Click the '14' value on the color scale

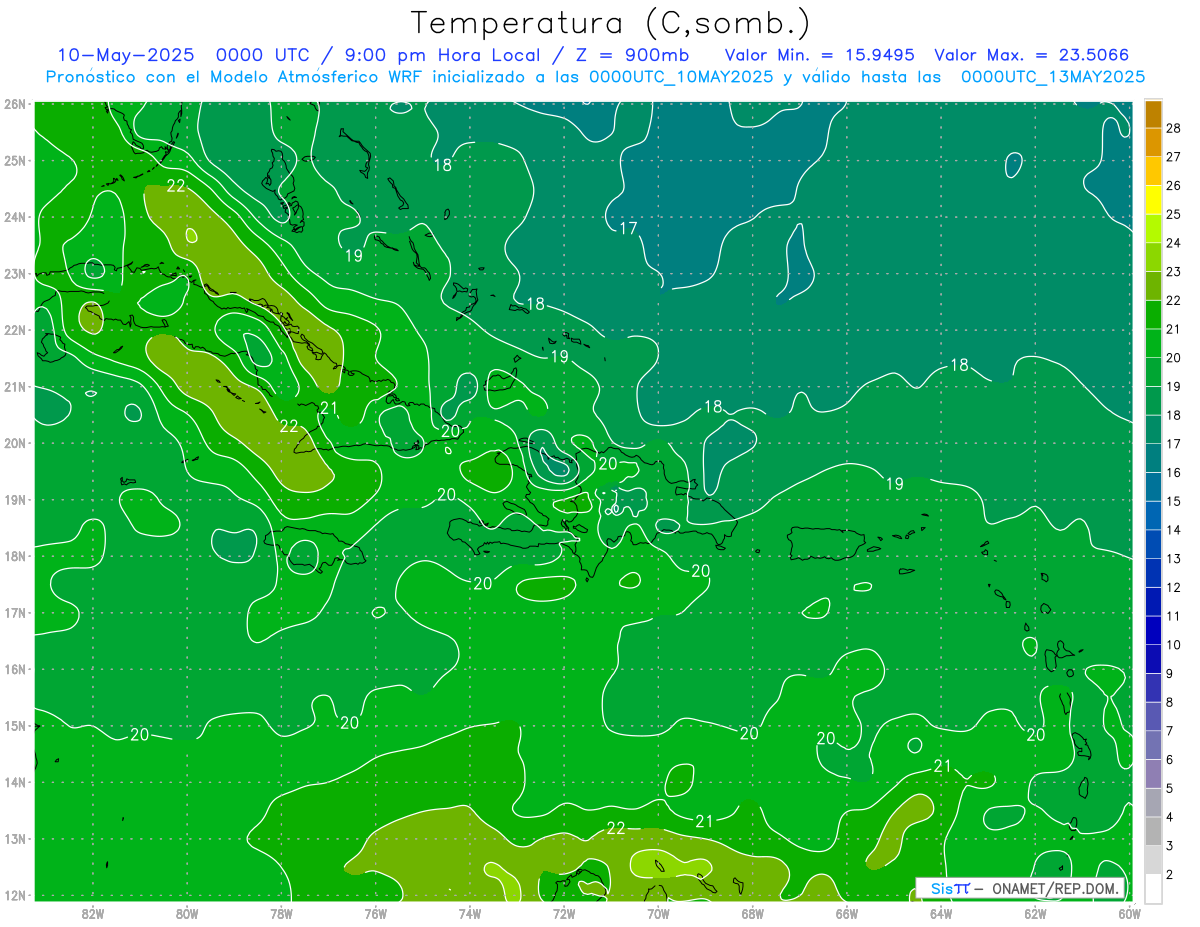click(1174, 530)
